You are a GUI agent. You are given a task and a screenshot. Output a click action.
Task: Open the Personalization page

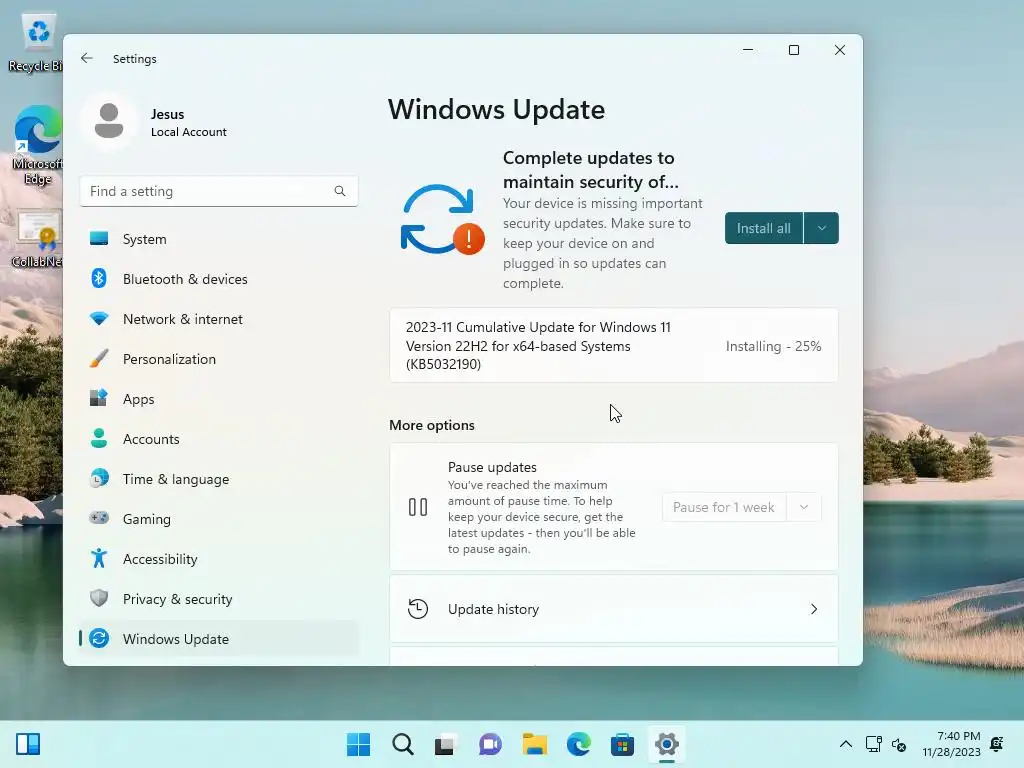tap(218, 359)
